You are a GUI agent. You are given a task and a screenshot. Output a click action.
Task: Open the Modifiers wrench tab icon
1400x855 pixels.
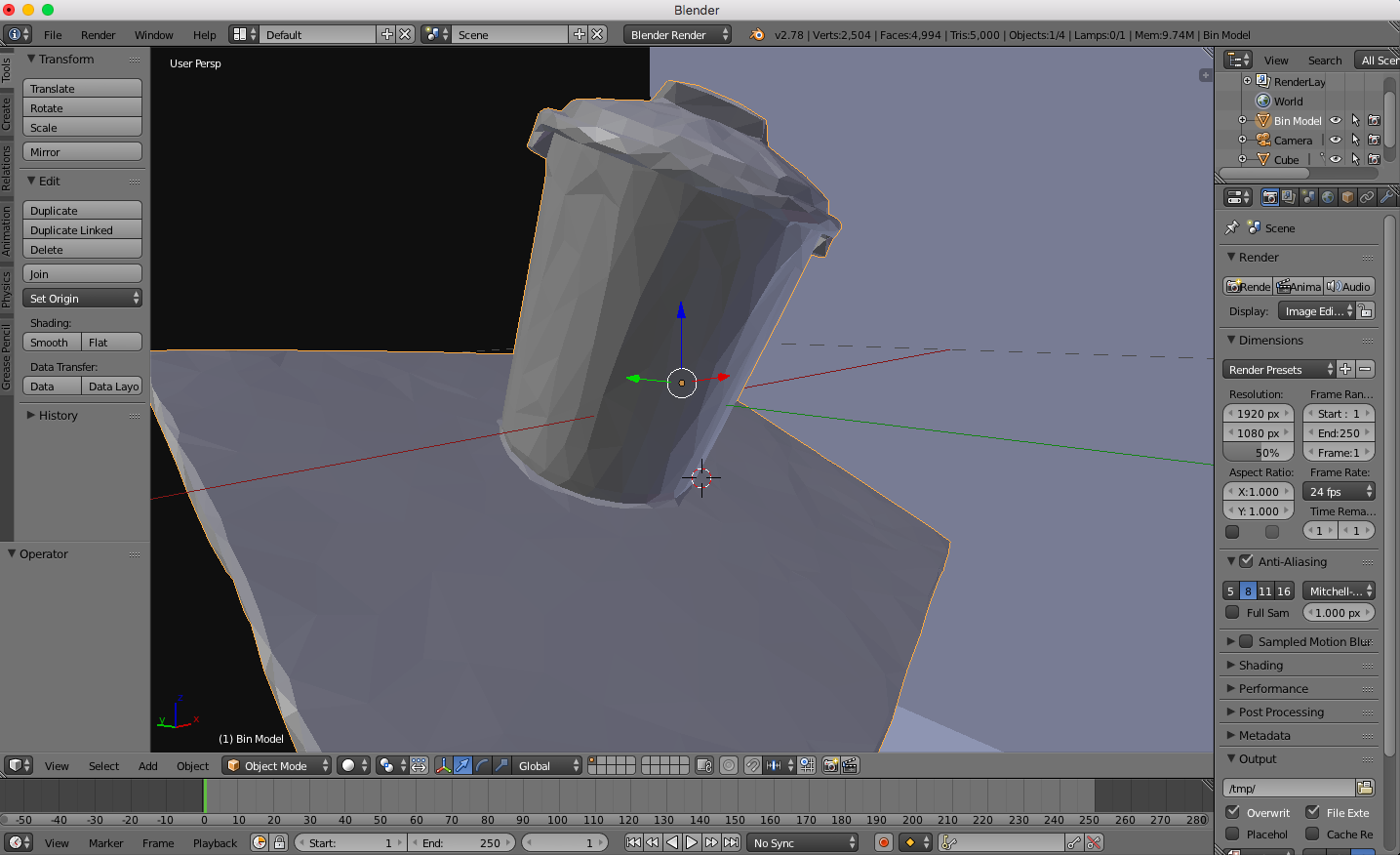1386,197
